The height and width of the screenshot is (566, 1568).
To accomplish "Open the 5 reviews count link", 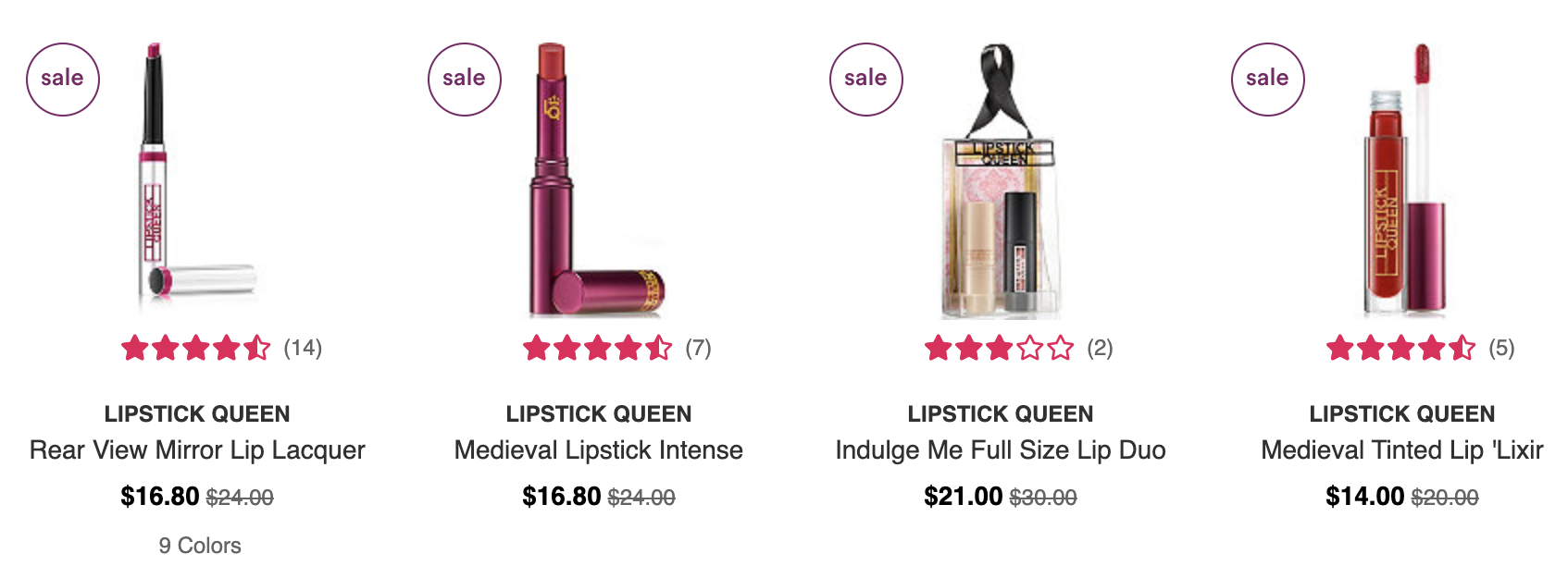I will click(x=1502, y=349).
